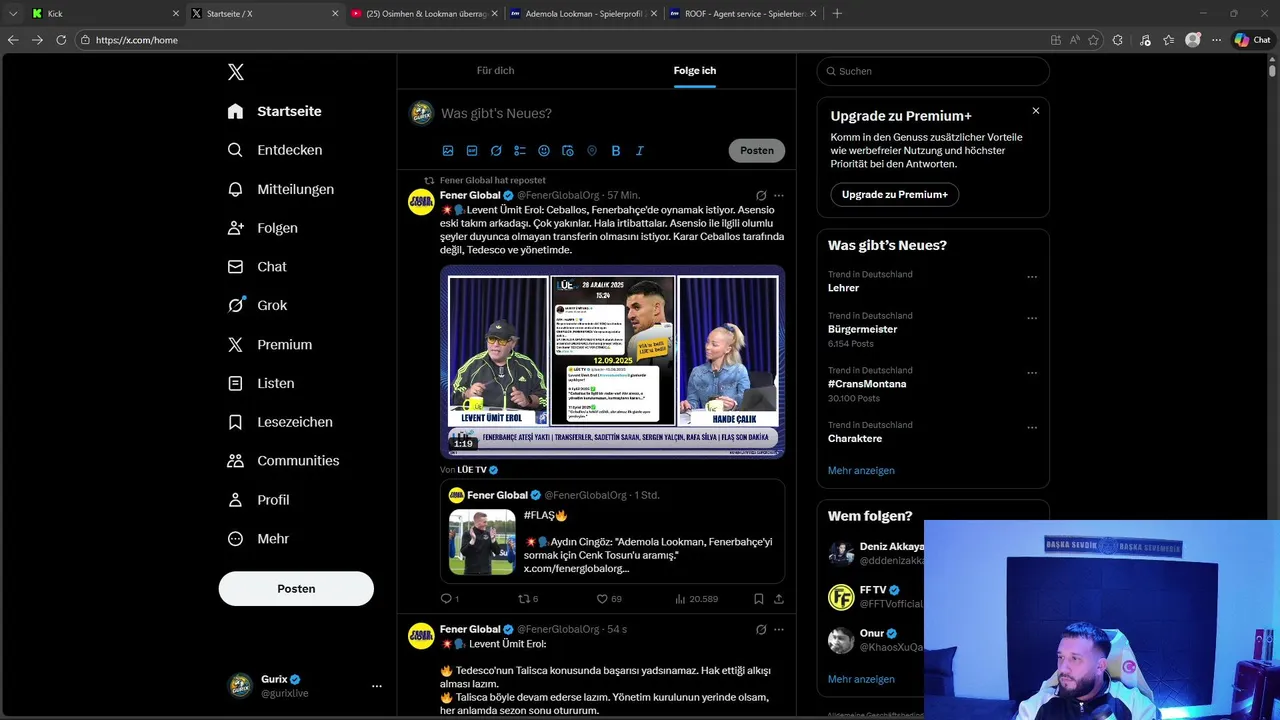Screen dimensions: 1280x720
Task: Add media image to the post
Action: pos(448,151)
